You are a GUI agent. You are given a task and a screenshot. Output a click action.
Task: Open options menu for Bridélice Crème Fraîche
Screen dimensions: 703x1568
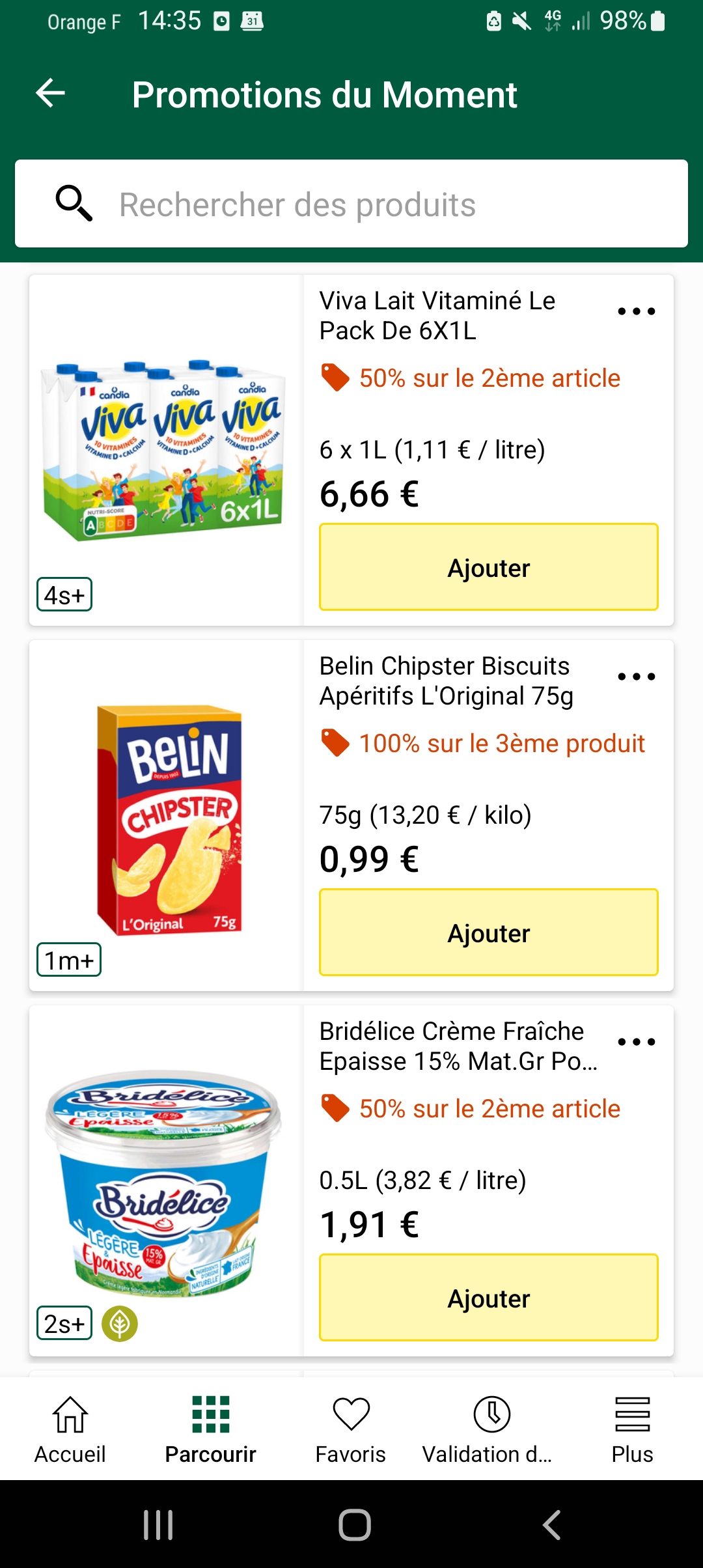coord(636,1042)
